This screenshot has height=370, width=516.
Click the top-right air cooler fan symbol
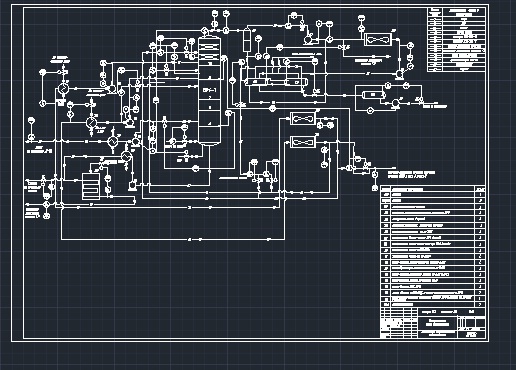click(378, 40)
